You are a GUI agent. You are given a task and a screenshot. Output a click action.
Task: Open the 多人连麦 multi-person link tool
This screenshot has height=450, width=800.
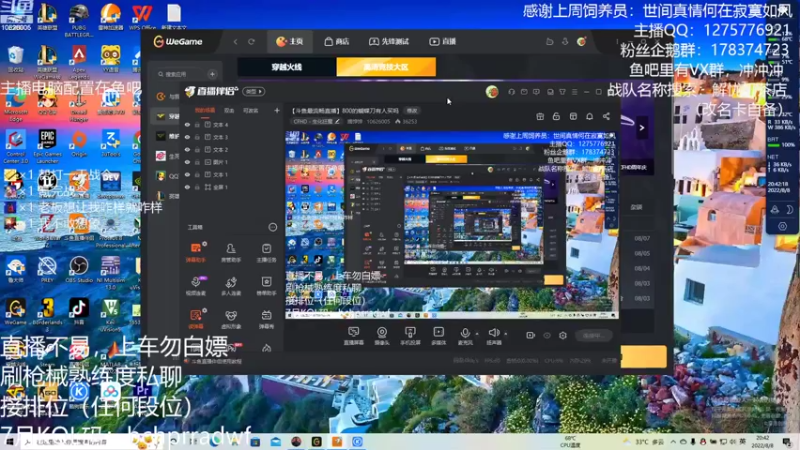[x=231, y=286]
